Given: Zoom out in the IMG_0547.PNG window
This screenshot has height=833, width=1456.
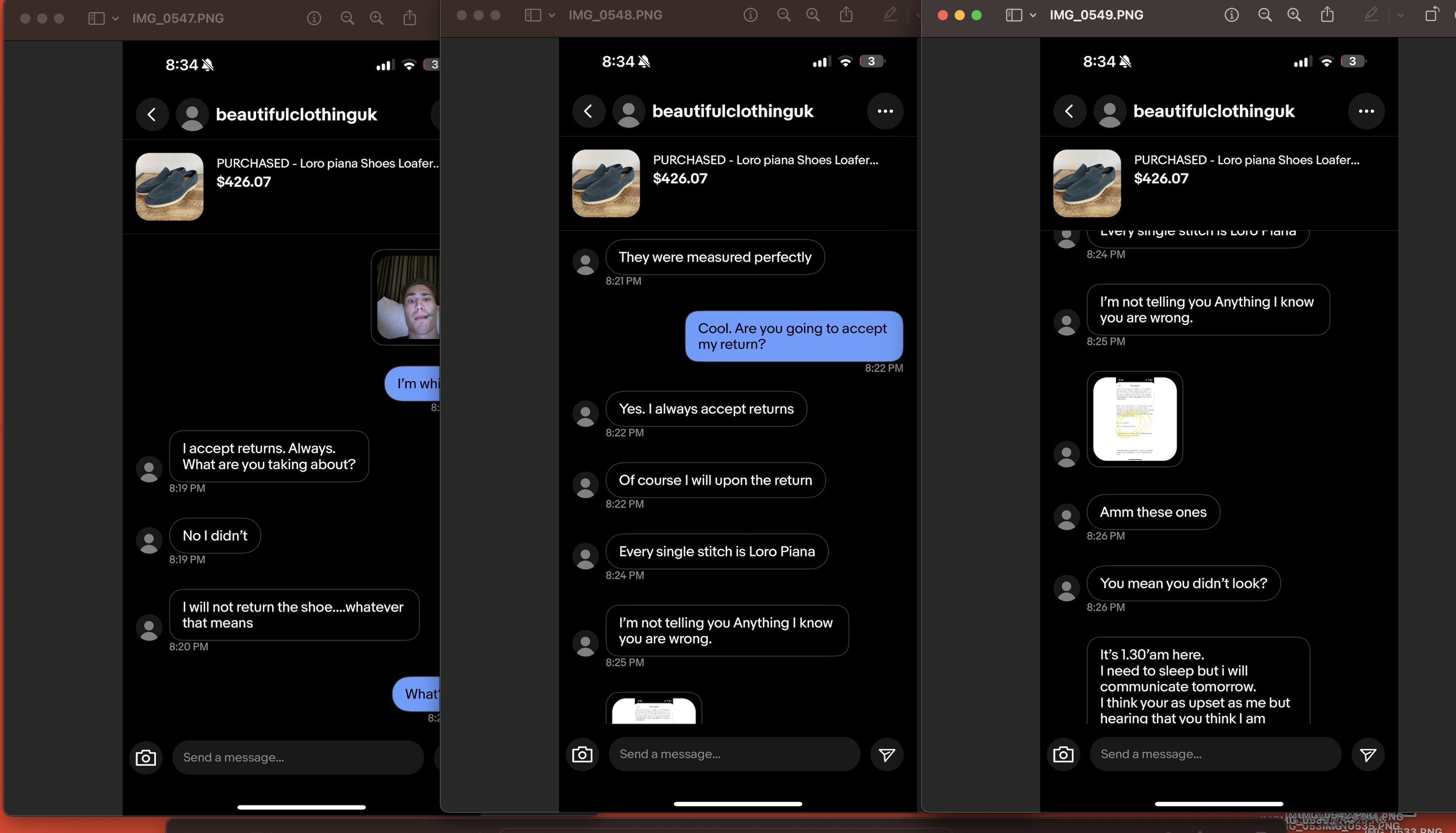Looking at the screenshot, I should point(347,18).
